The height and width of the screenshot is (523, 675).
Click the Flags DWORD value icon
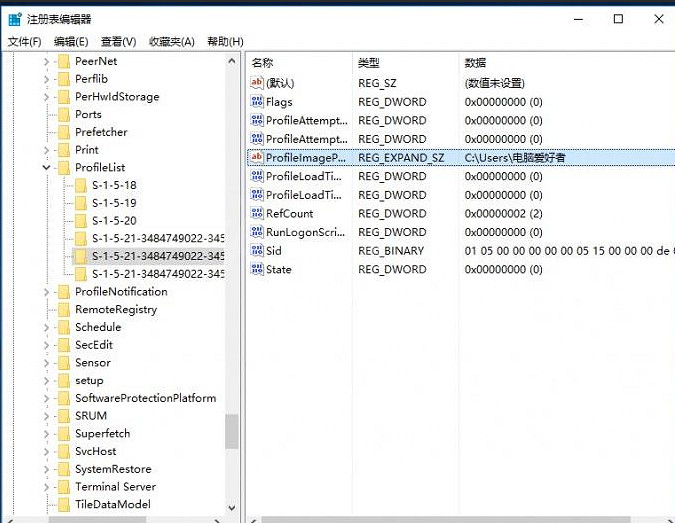click(x=257, y=102)
